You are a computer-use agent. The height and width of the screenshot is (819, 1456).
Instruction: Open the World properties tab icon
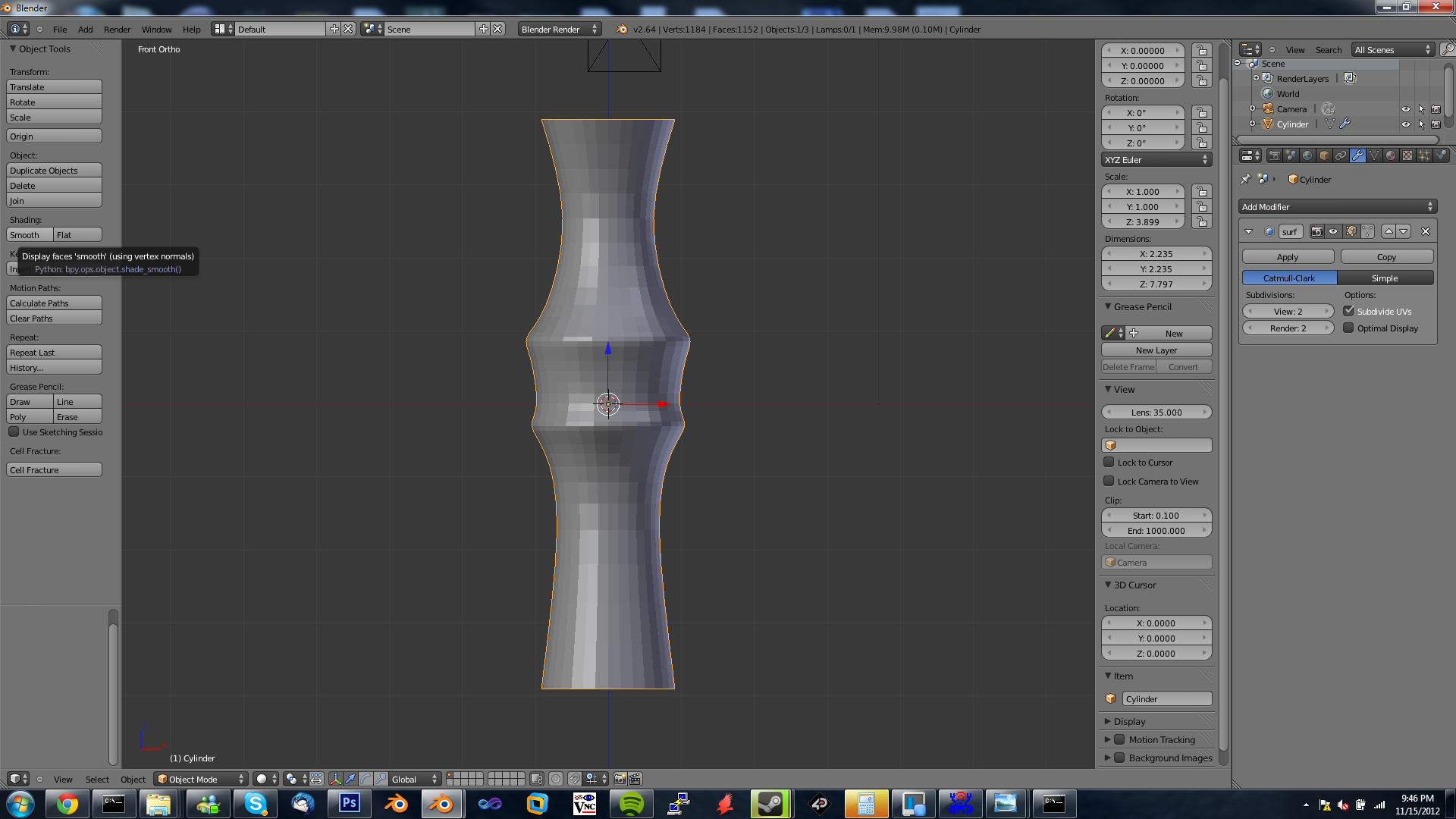pos(1307,155)
